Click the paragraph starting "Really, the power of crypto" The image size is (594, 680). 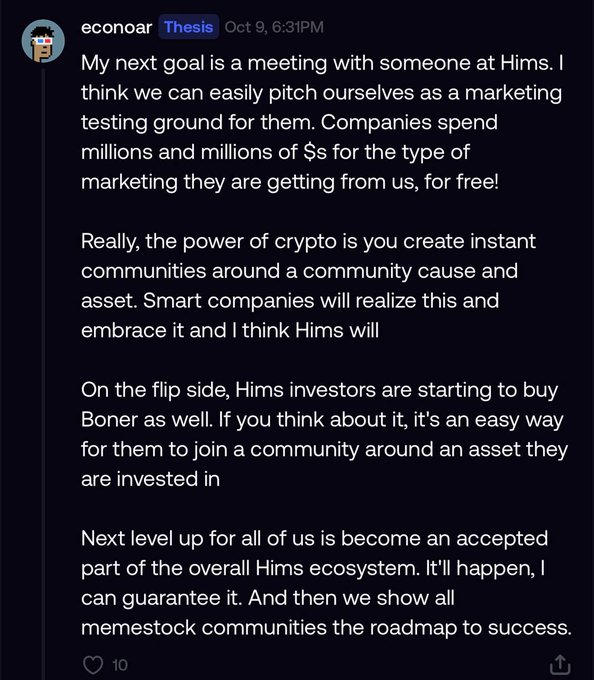pos(308,286)
